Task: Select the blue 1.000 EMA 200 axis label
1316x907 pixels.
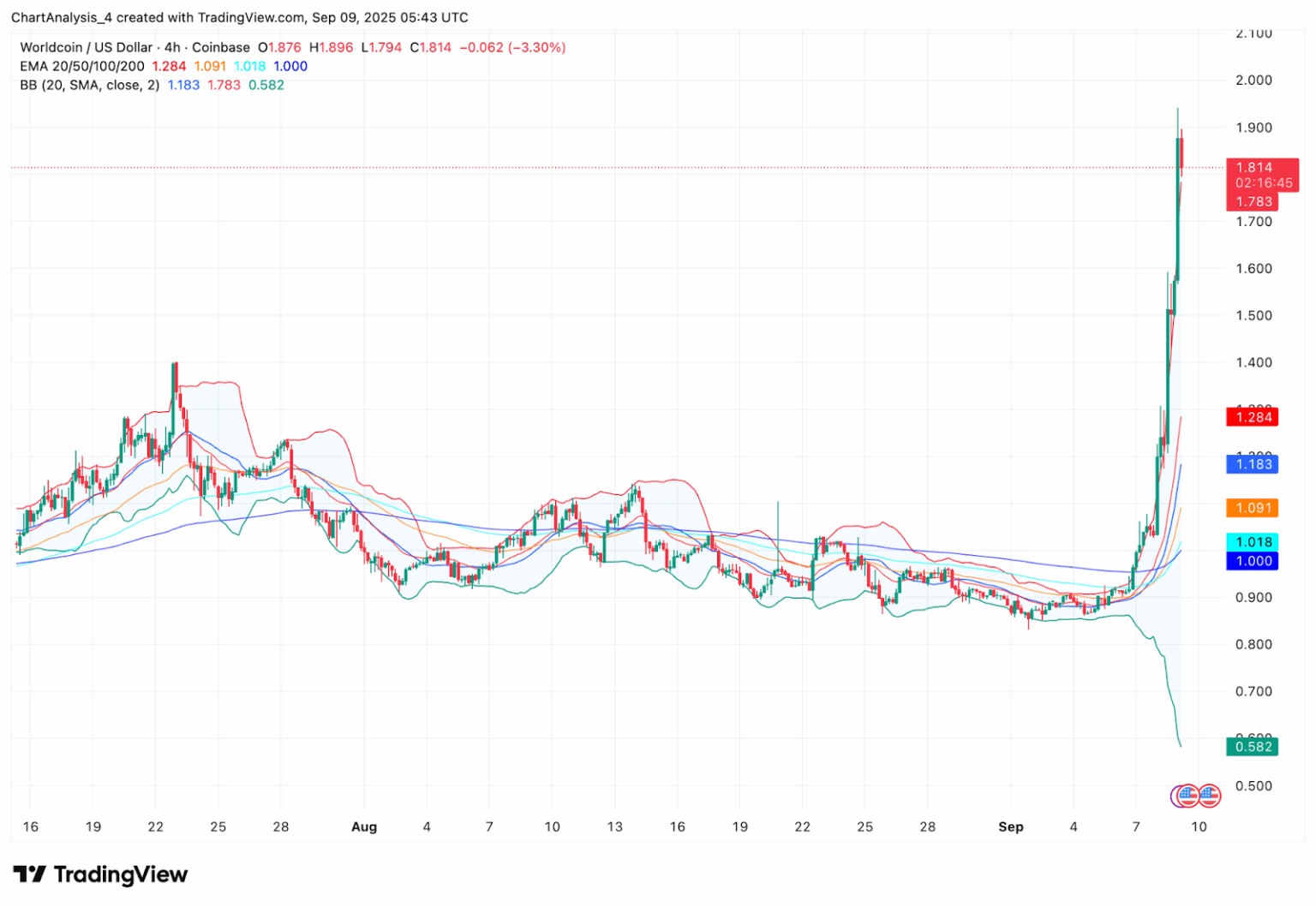Action: pos(1253,561)
